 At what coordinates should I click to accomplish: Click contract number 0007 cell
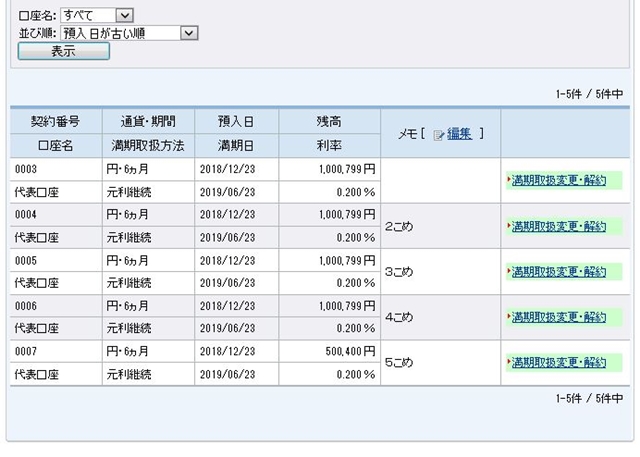[56, 351]
